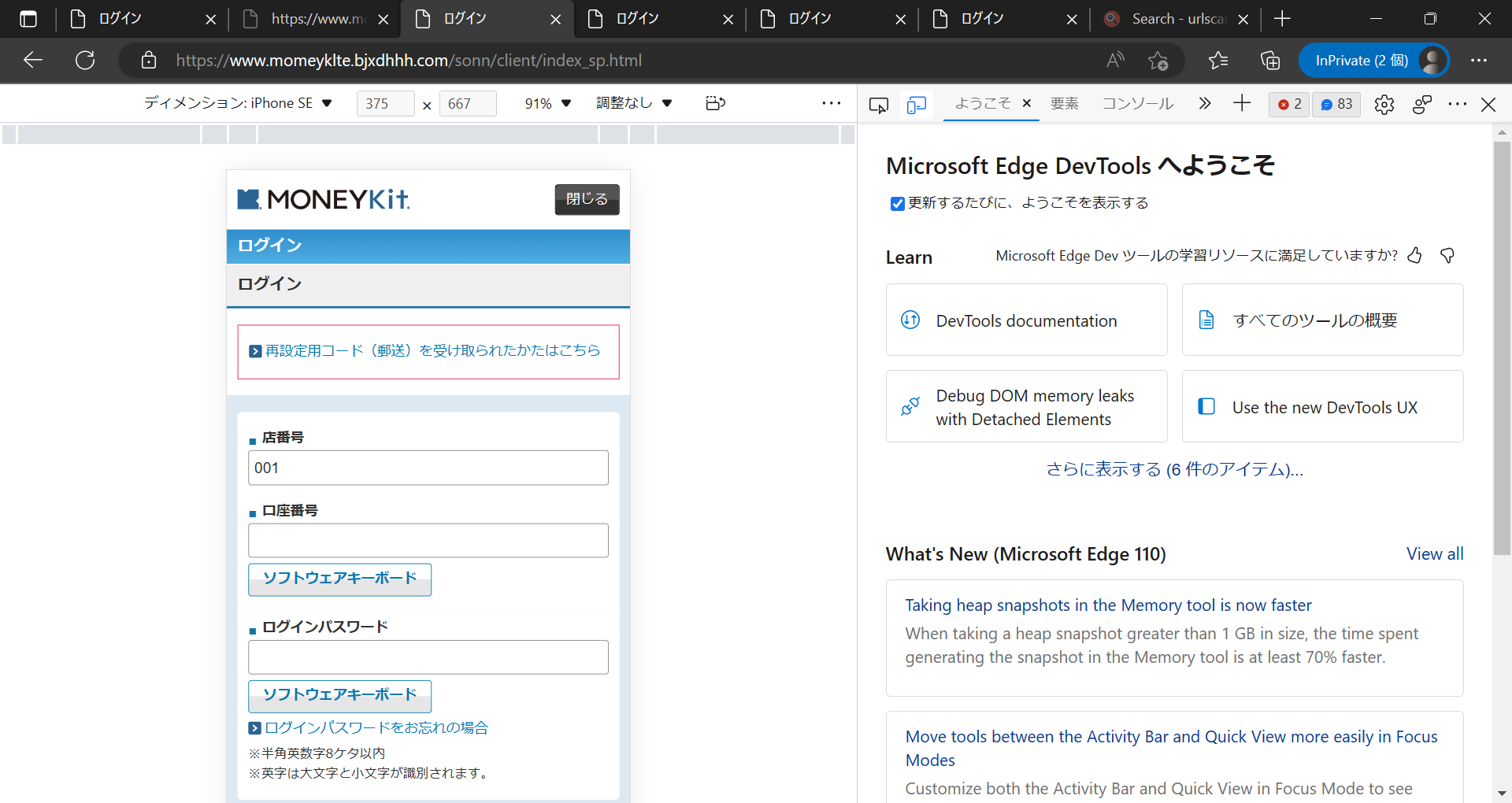Open Taking heap snapshots article link
The image size is (1512, 803).
click(x=1108, y=605)
